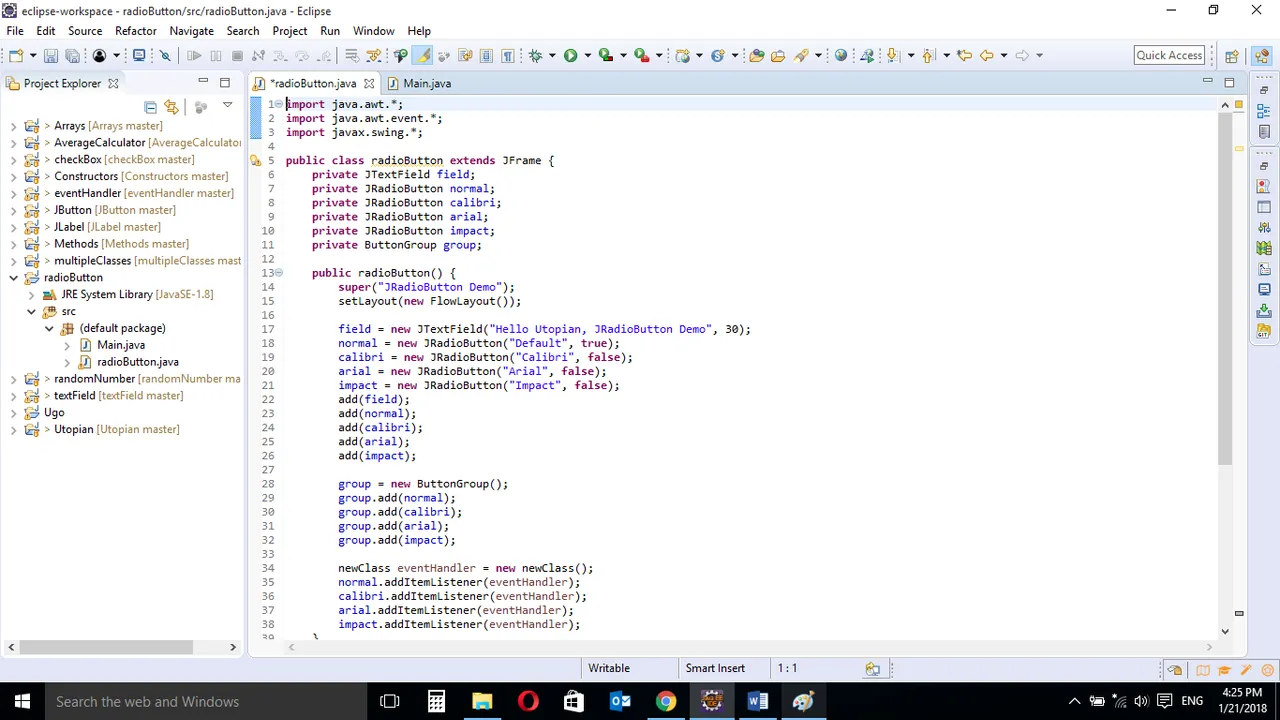Click the Quick Access search field

(x=1169, y=56)
